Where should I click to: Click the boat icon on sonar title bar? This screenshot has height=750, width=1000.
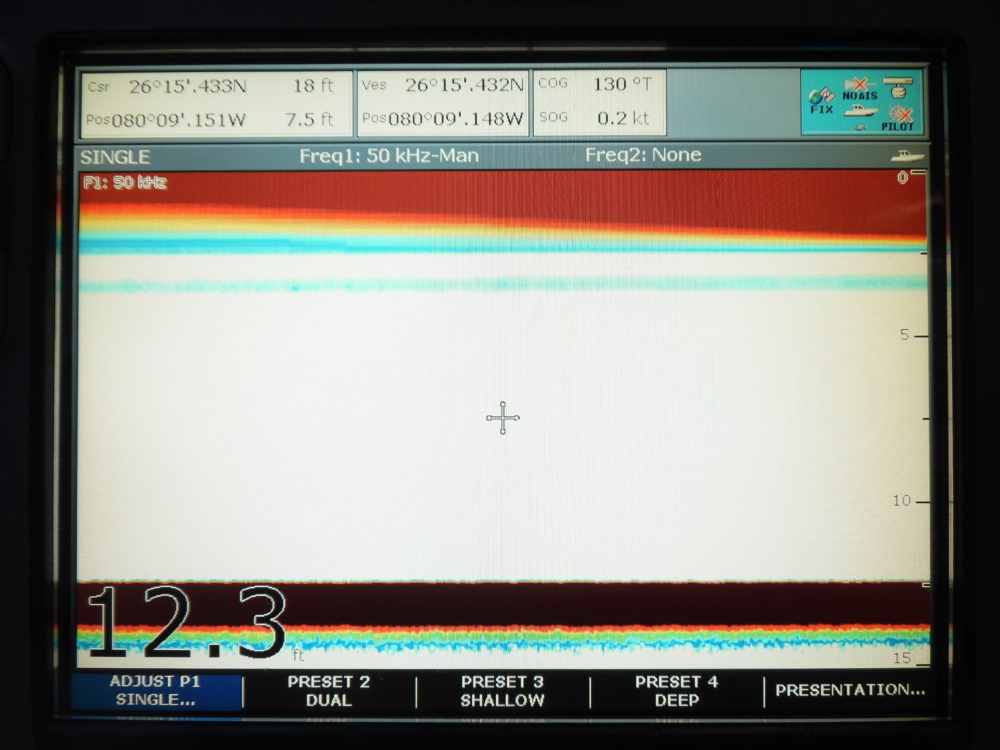[906, 156]
